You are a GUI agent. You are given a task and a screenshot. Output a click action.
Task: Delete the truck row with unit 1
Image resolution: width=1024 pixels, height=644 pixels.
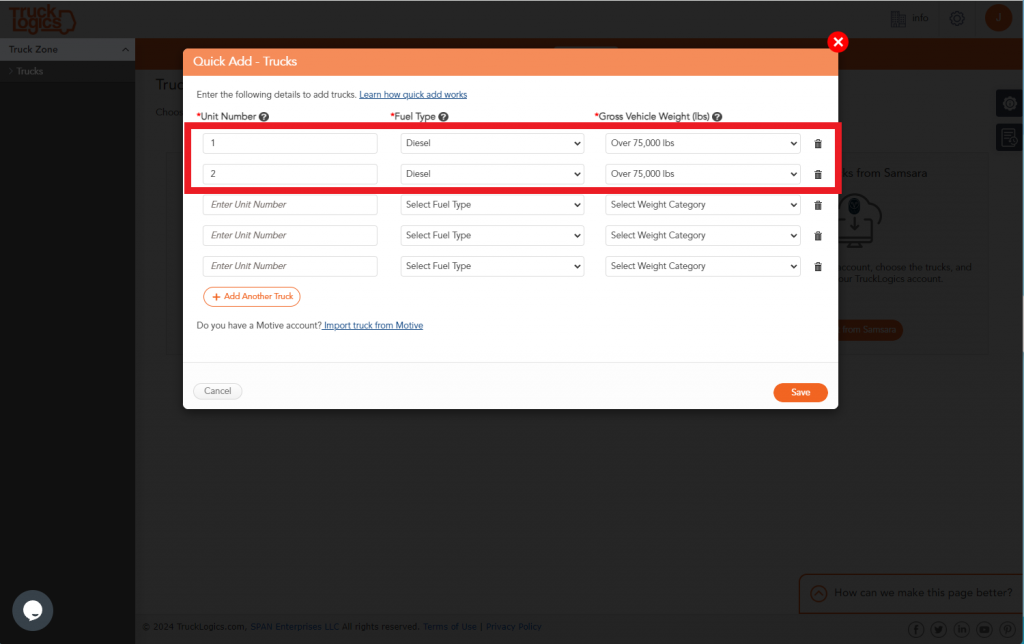[818, 144]
